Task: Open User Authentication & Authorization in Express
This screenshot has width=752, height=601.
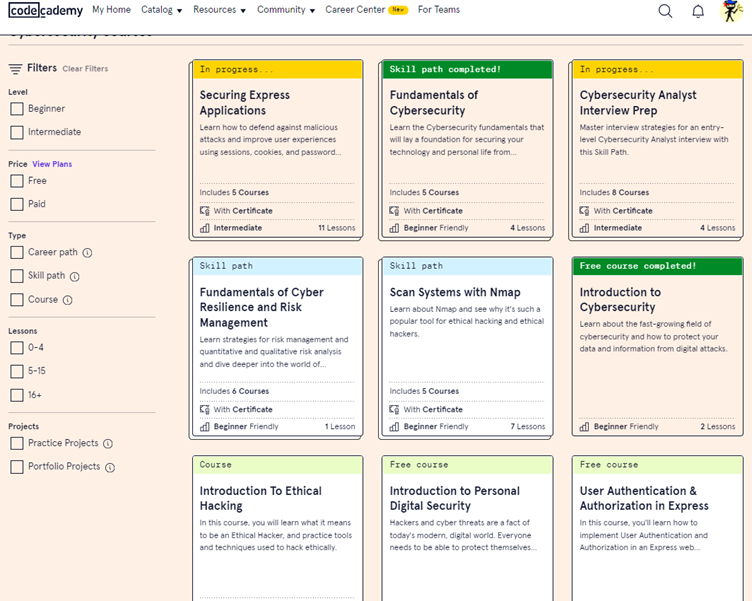Action: point(644,498)
